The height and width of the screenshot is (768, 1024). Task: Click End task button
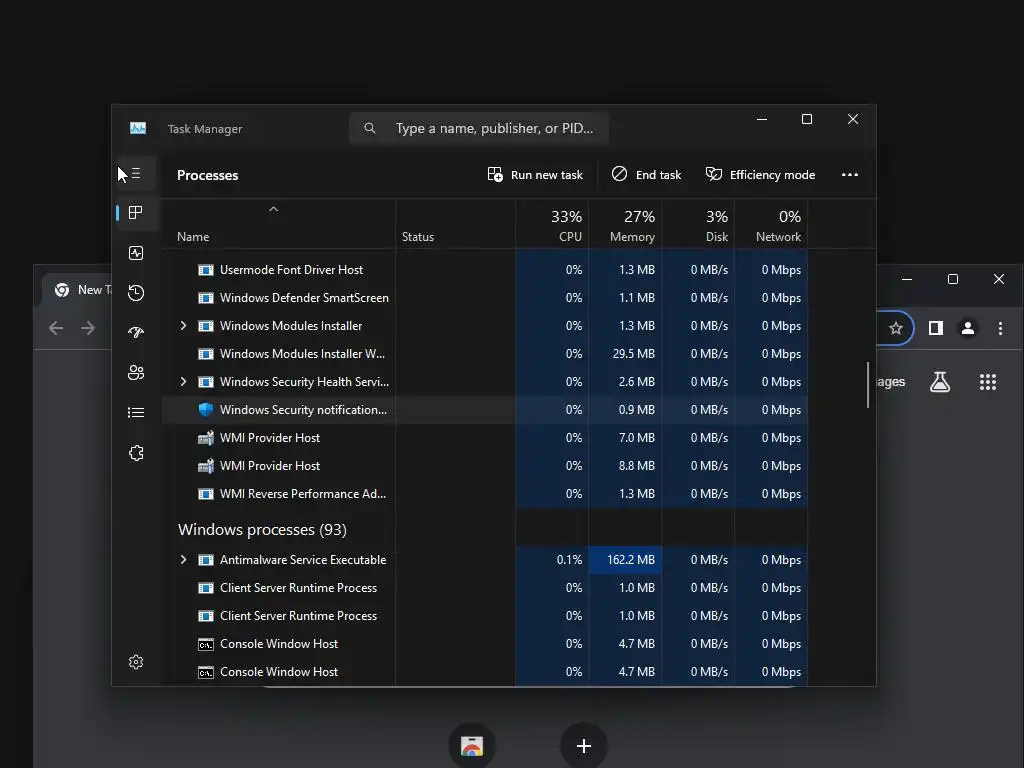tap(646, 175)
